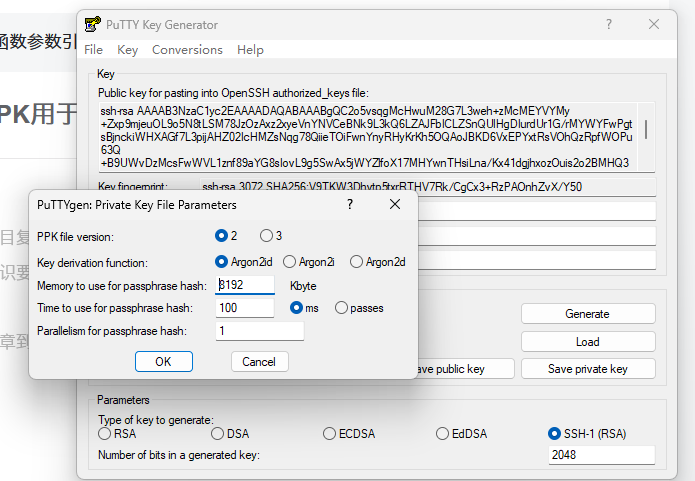Screen dimensions: 695x481
Task: Click 'Number of bits in a generated key:' label
Action: coord(179,455)
